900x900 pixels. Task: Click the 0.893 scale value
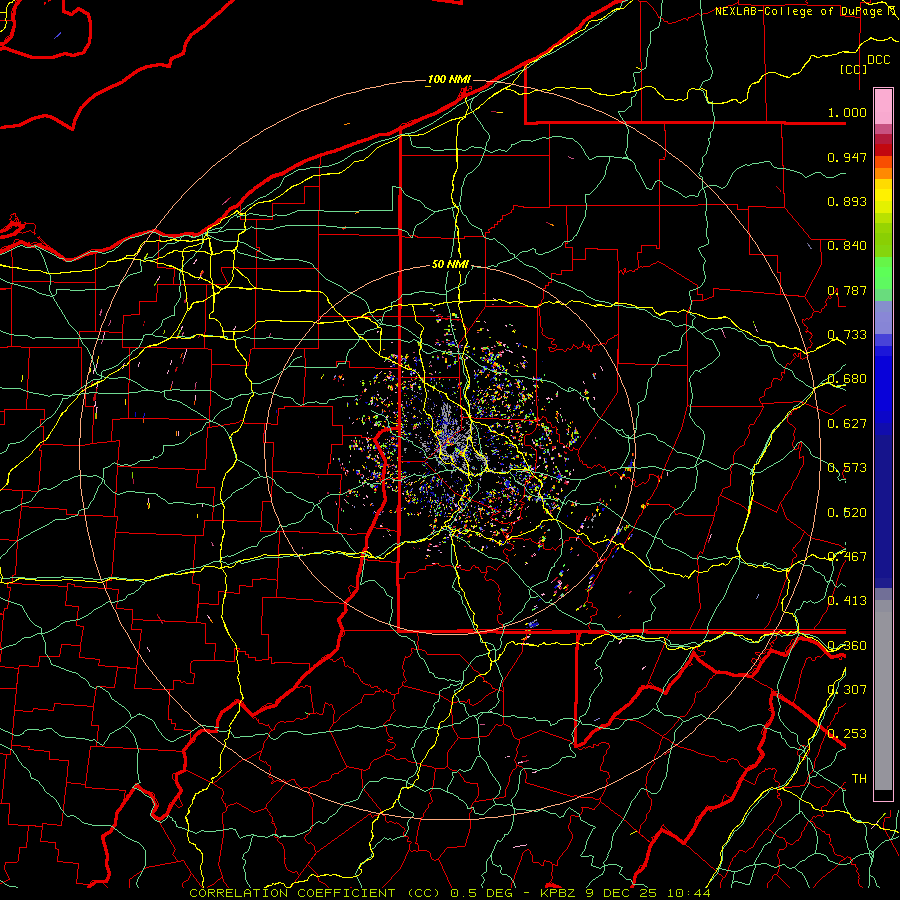(x=847, y=201)
